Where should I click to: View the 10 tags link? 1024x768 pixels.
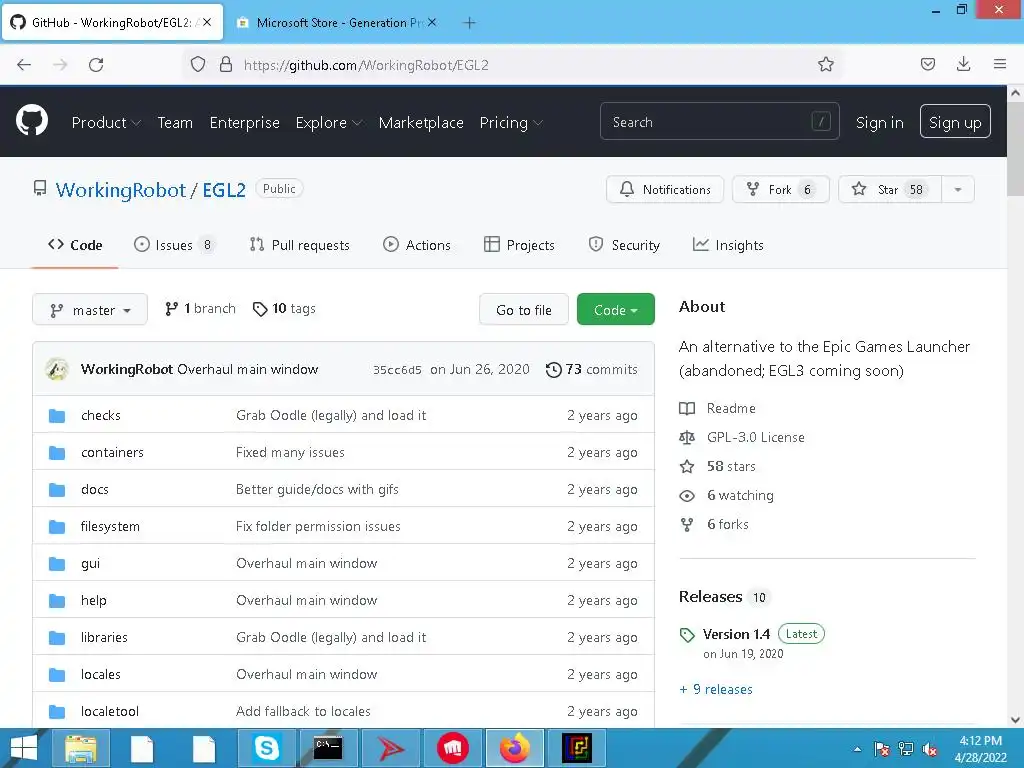284,308
